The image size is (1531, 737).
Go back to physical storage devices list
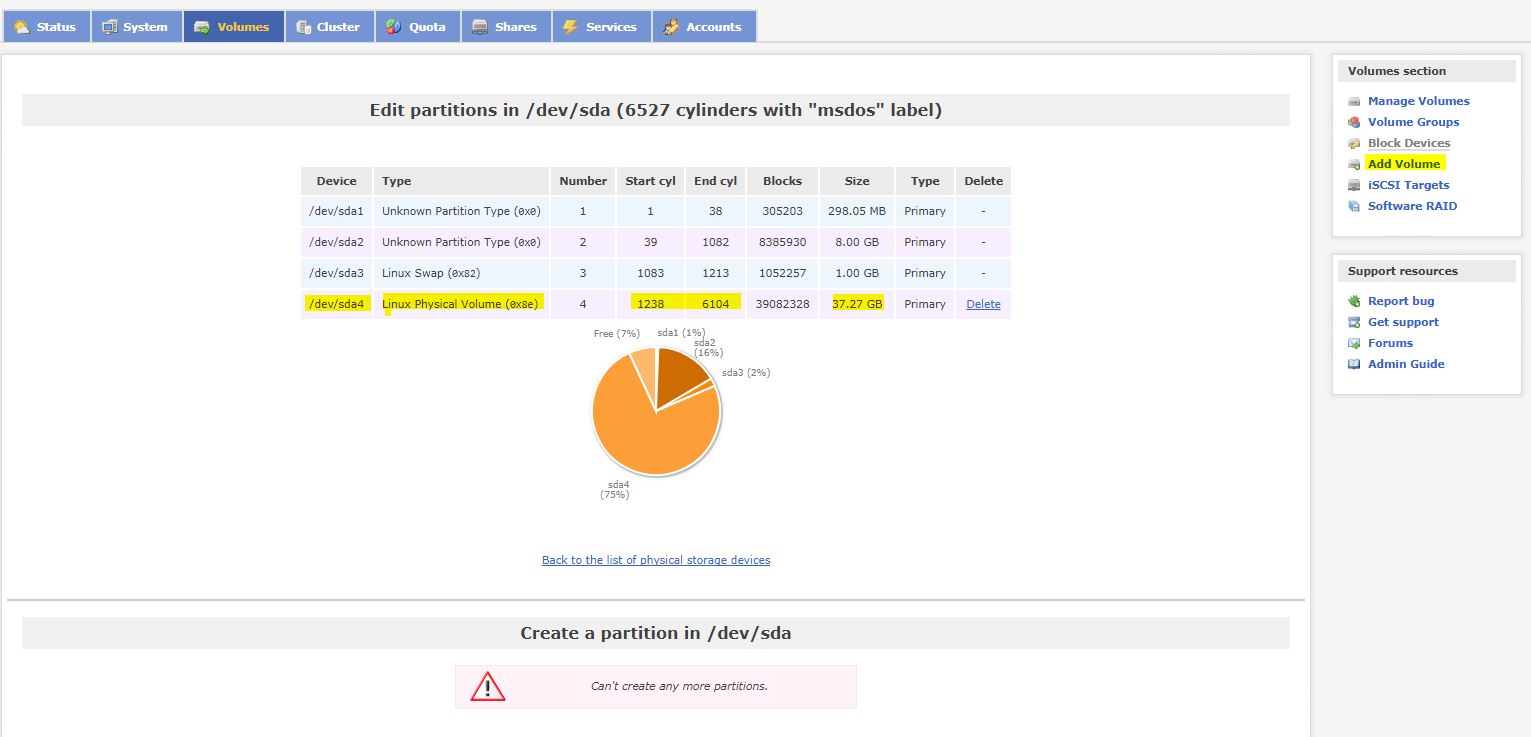pyautogui.click(x=656, y=560)
